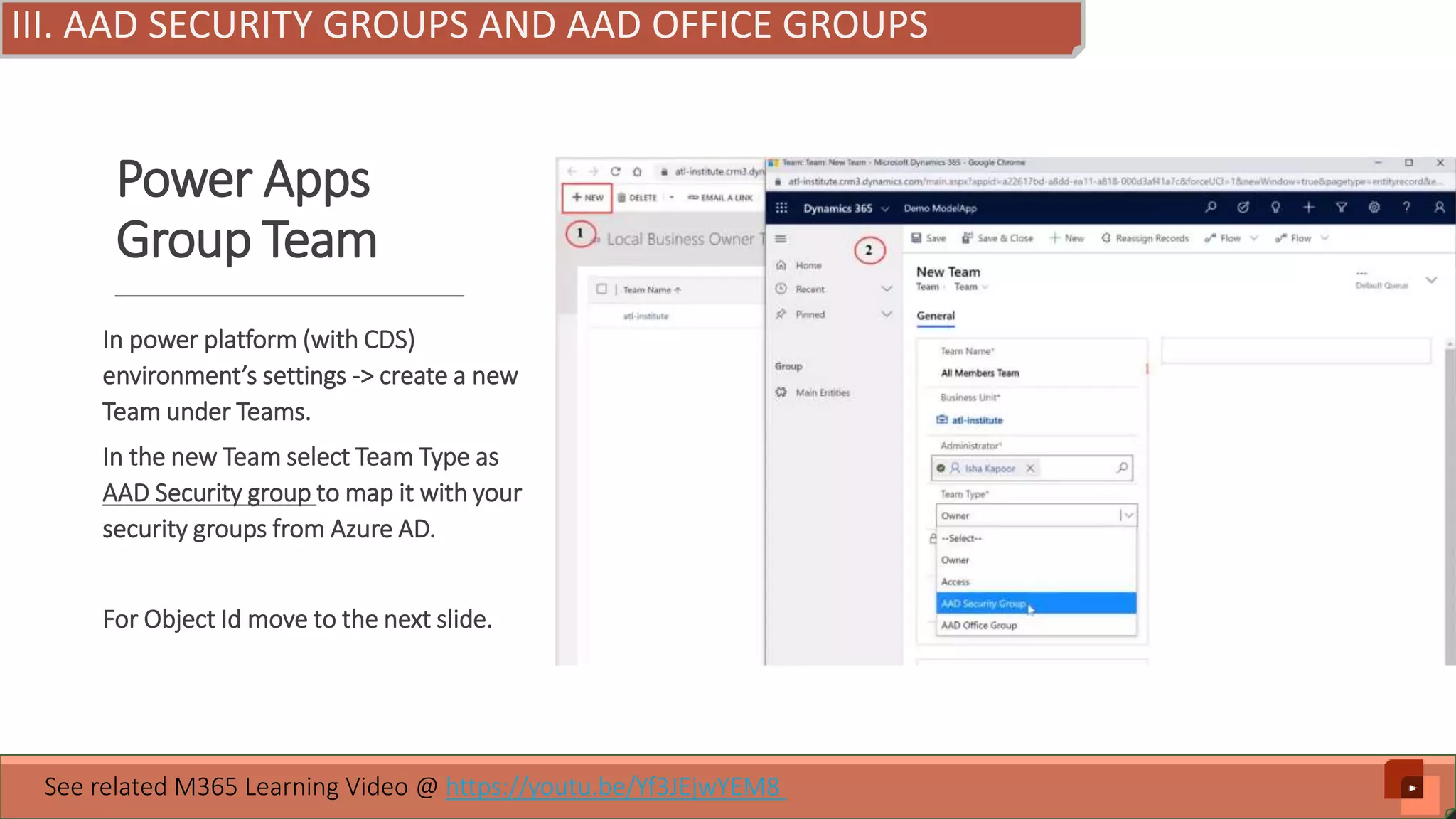
Task: Expand the Recent navigation chevron
Action: point(887,289)
